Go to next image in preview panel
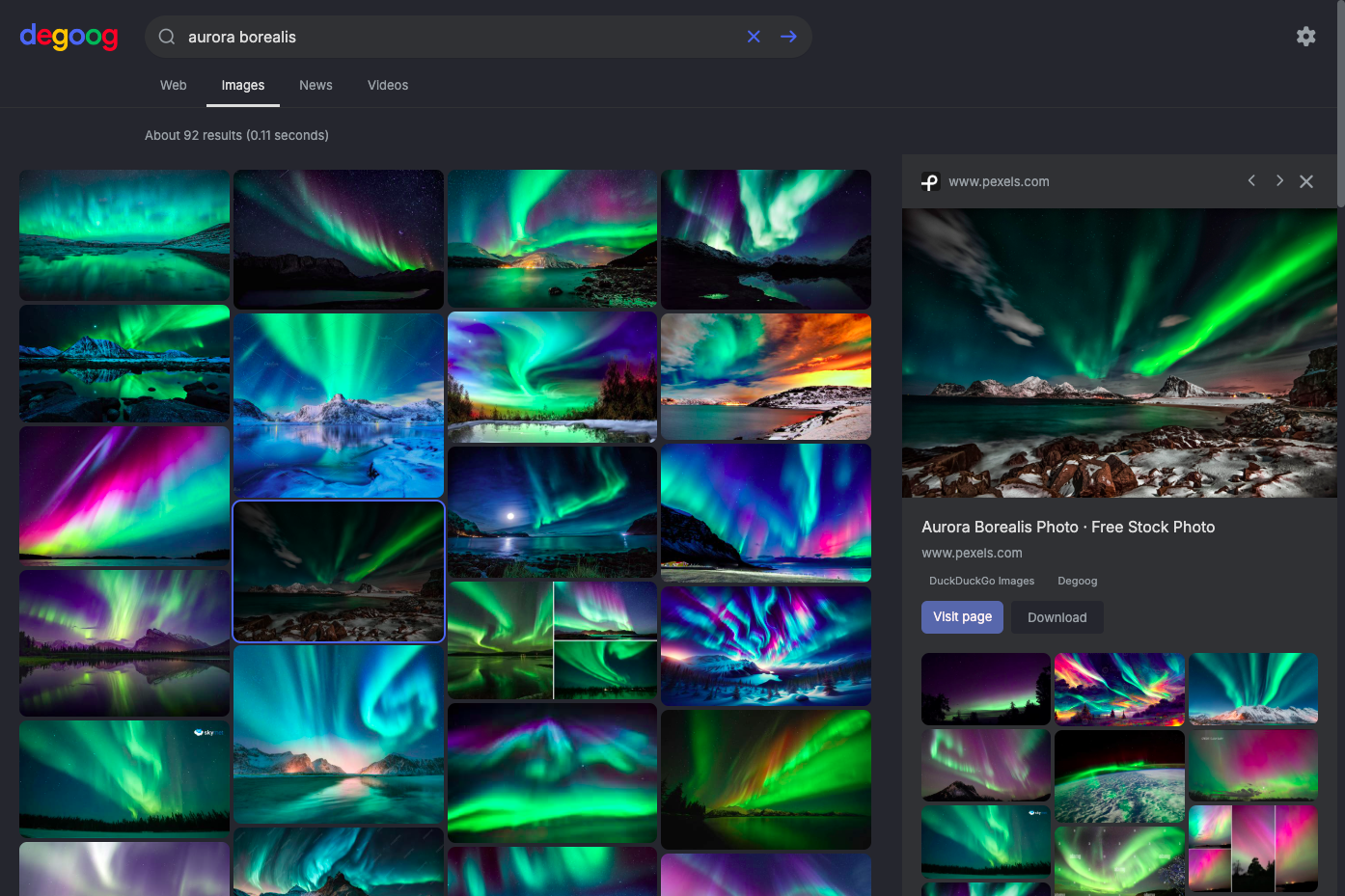Viewport: 1345px width, 896px height. (1279, 180)
